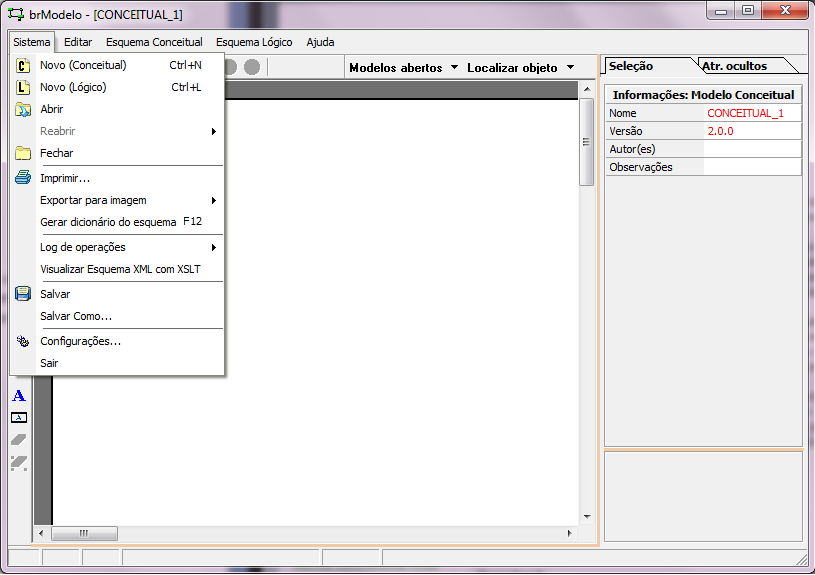Click the Autor(es) value field

[752, 149]
